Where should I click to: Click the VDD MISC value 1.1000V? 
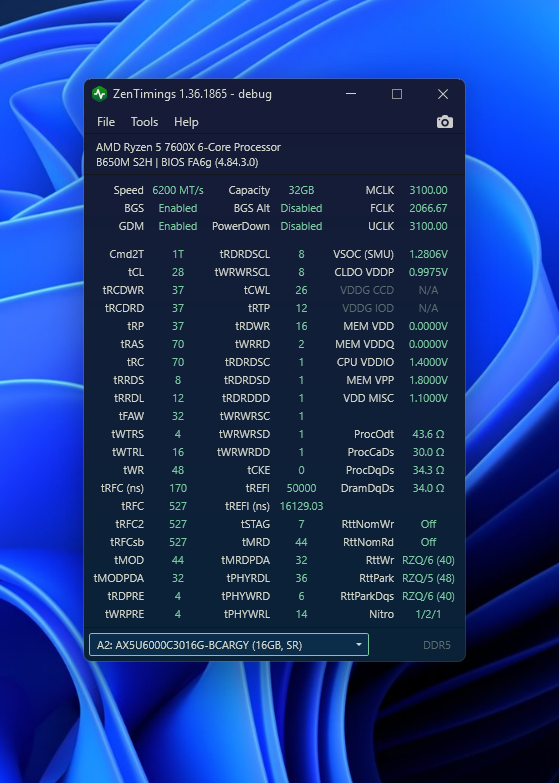pos(428,398)
